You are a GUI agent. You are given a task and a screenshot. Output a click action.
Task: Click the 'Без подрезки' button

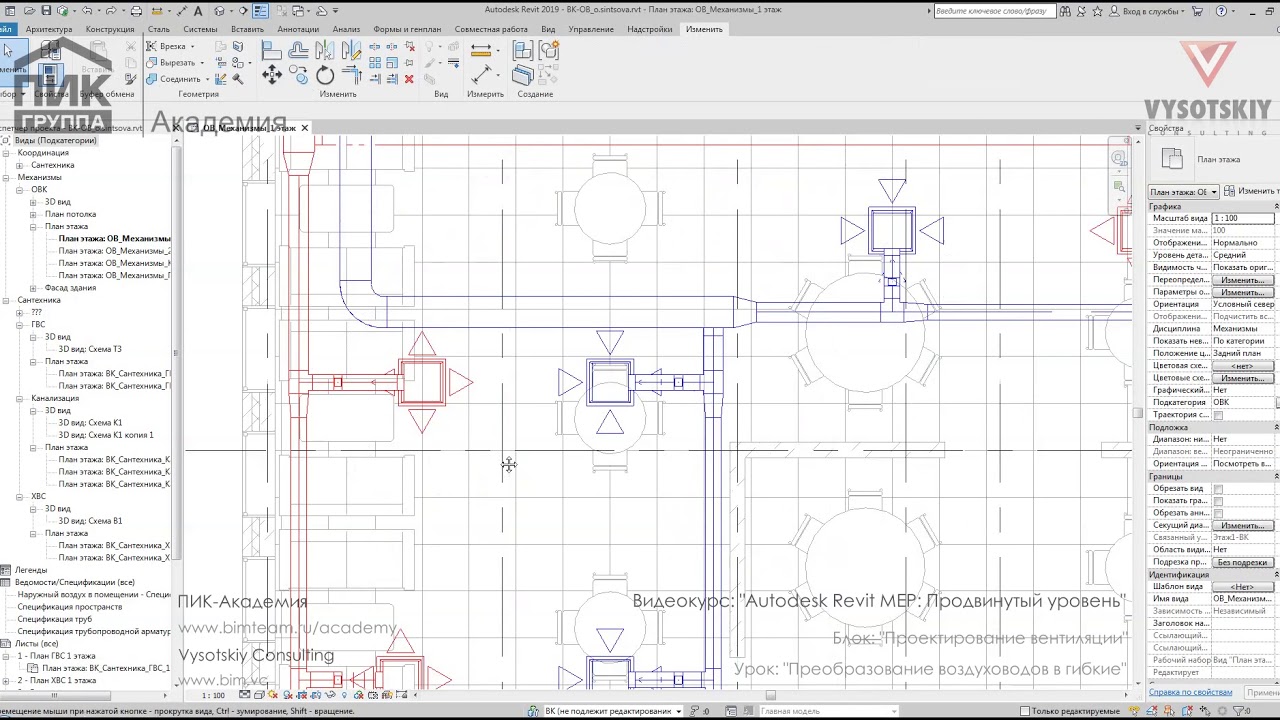(x=1243, y=562)
